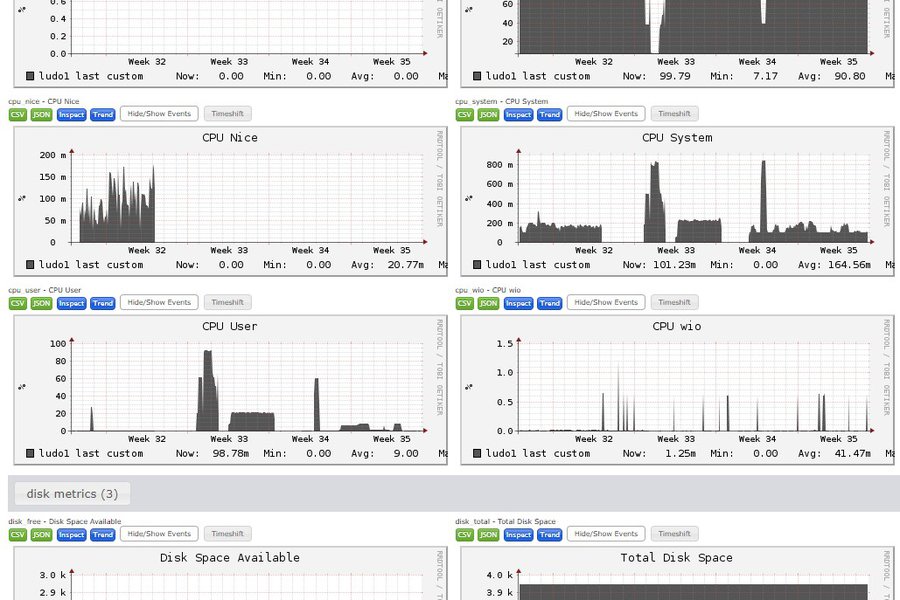Open Trend view for cpu_system
This screenshot has height=600, width=900.
tap(550, 114)
